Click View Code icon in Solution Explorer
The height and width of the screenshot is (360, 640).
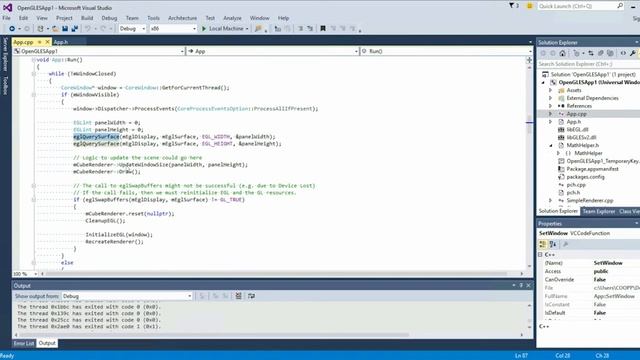623,53
